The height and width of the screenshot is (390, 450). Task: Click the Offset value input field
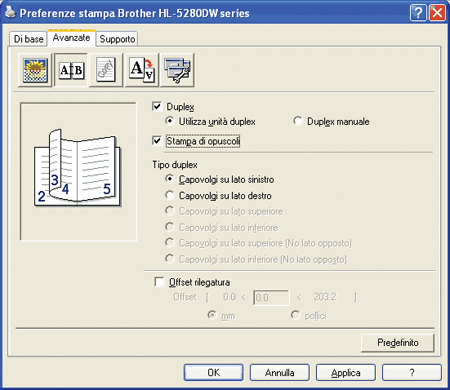[x=271, y=297]
